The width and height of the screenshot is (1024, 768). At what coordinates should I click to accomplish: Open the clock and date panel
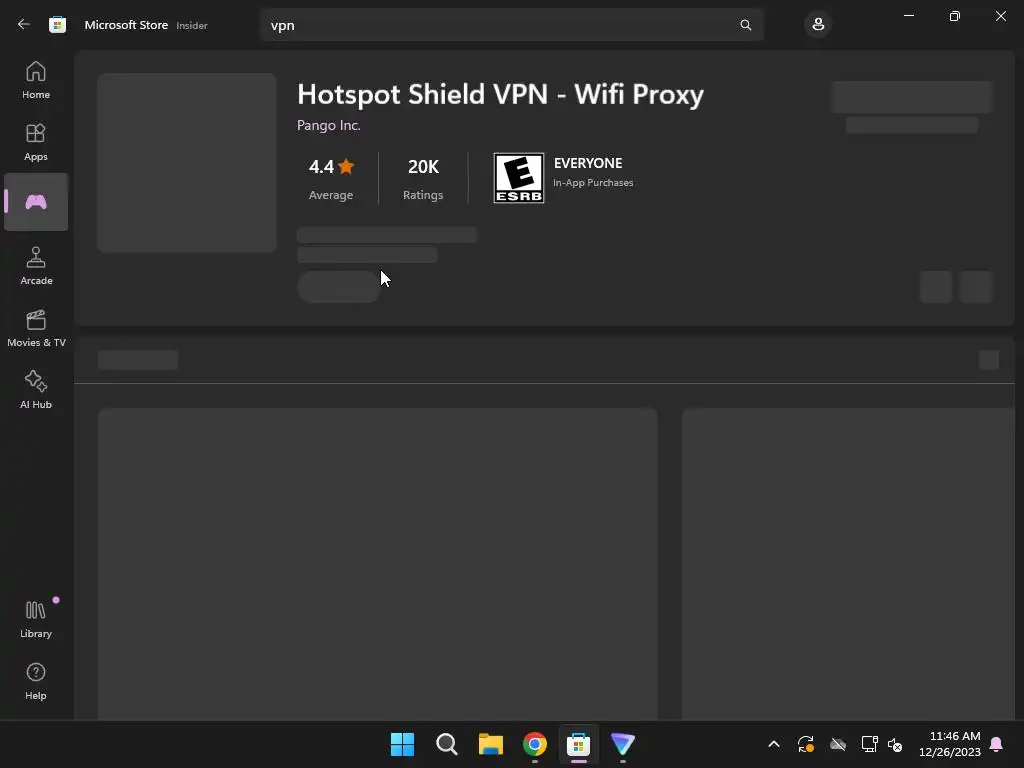tap(950, 744)
